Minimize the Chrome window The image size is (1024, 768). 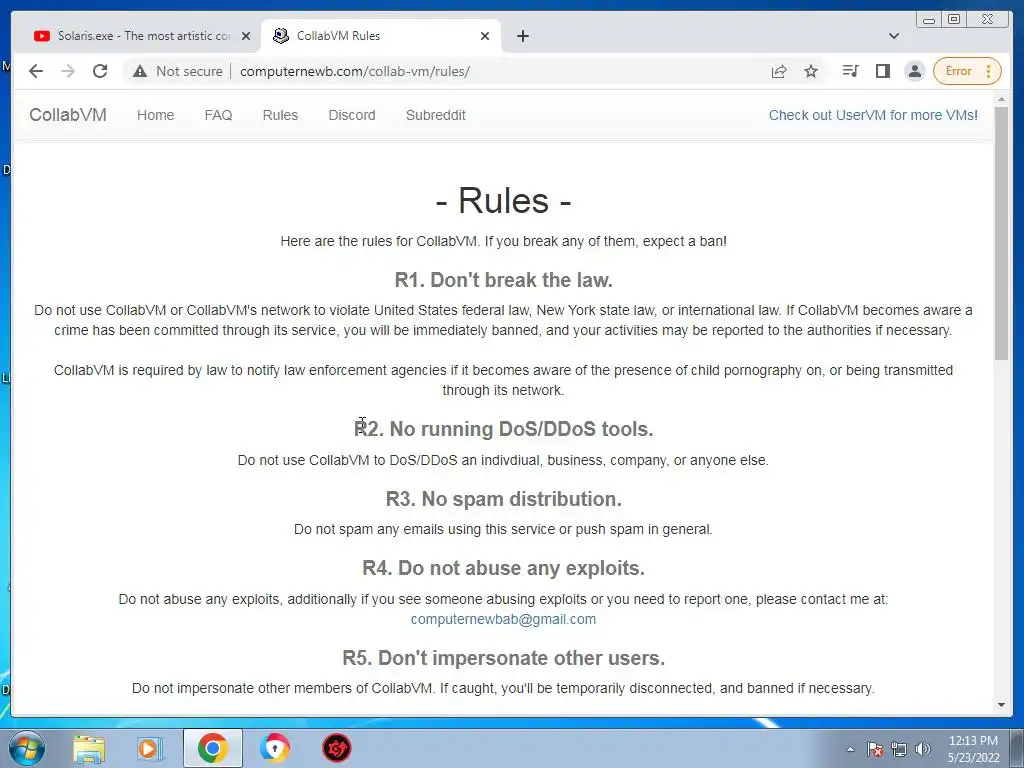[x=929, y=20]
